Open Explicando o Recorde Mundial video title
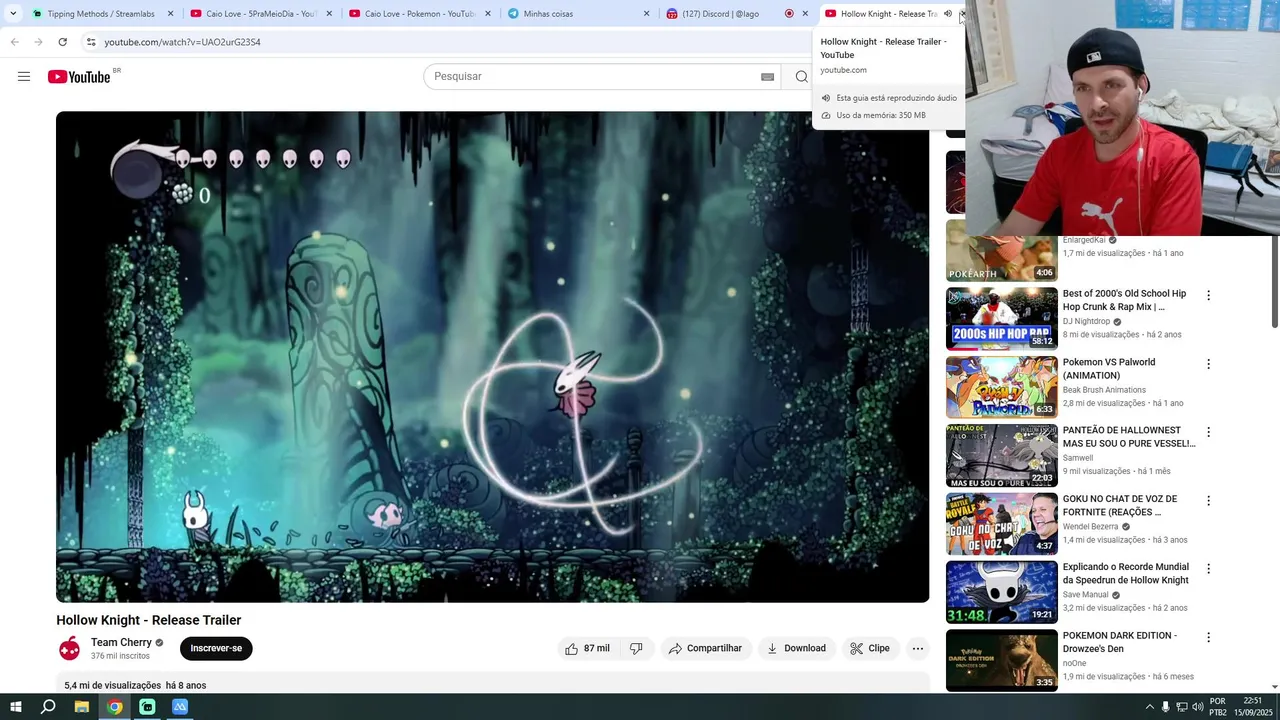Viewport: 1280px width, 720px height. 1125,574
